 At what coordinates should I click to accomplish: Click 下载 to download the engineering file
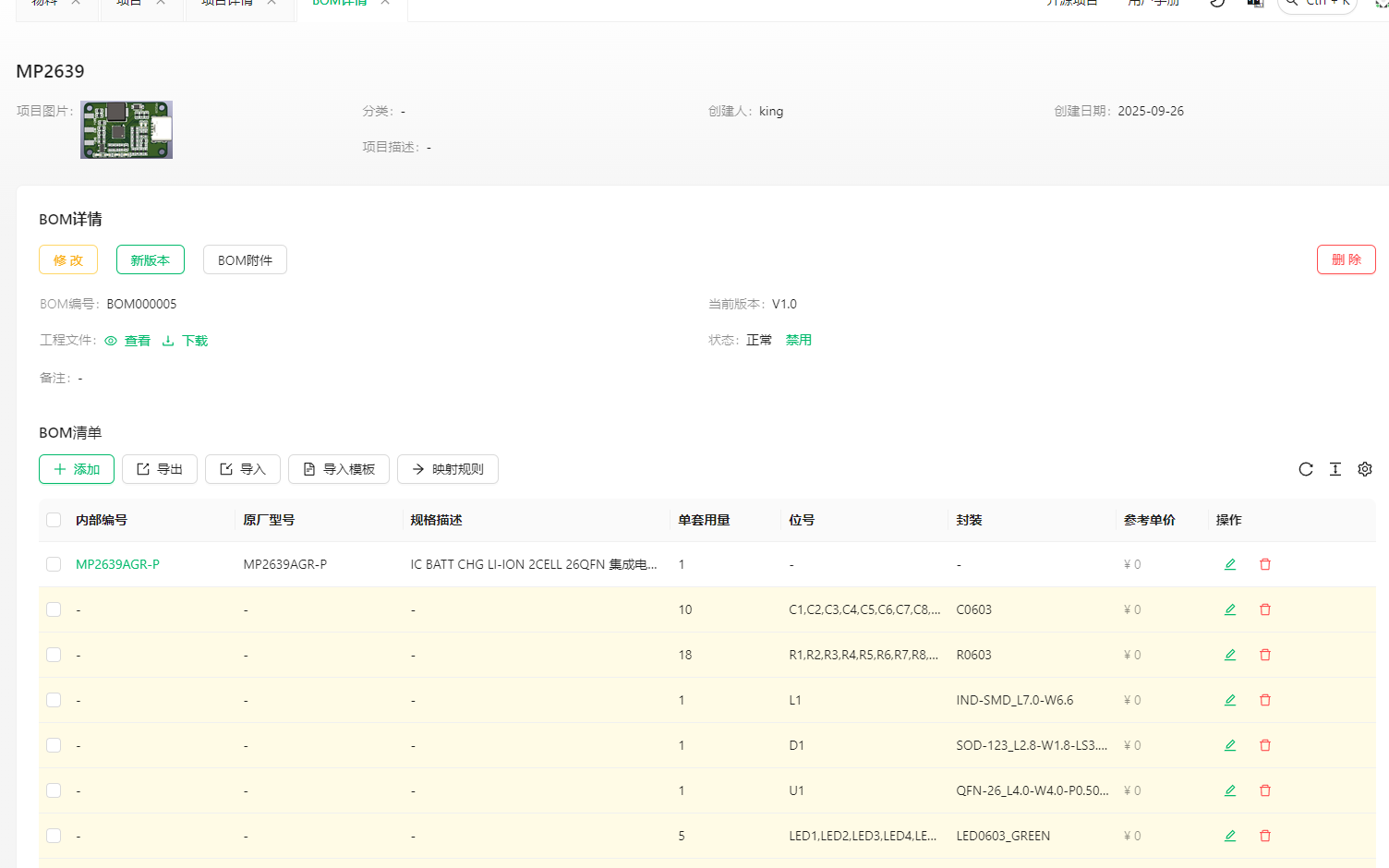coord(186,341)
